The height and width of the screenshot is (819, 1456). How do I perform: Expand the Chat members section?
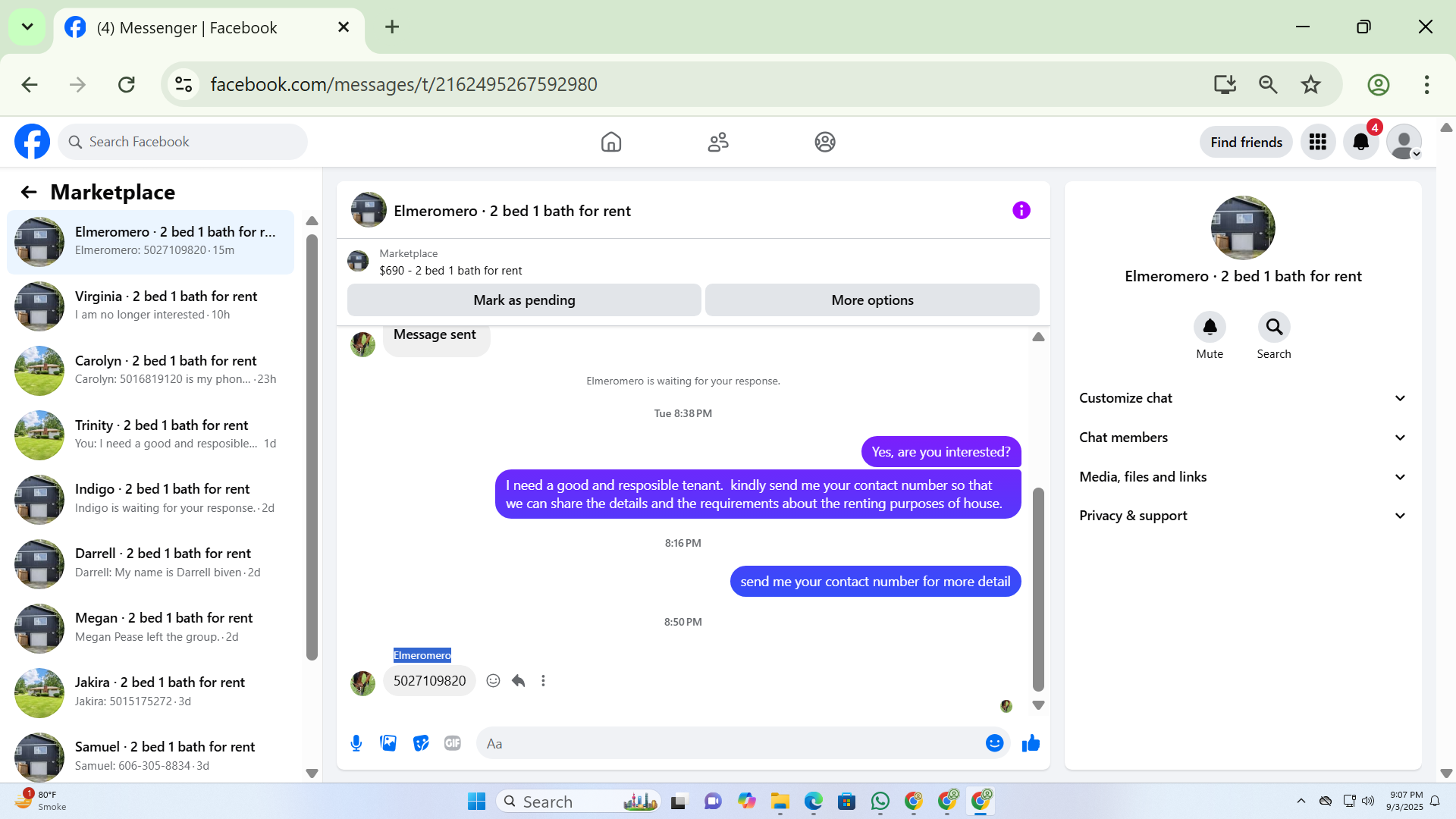1243,438
